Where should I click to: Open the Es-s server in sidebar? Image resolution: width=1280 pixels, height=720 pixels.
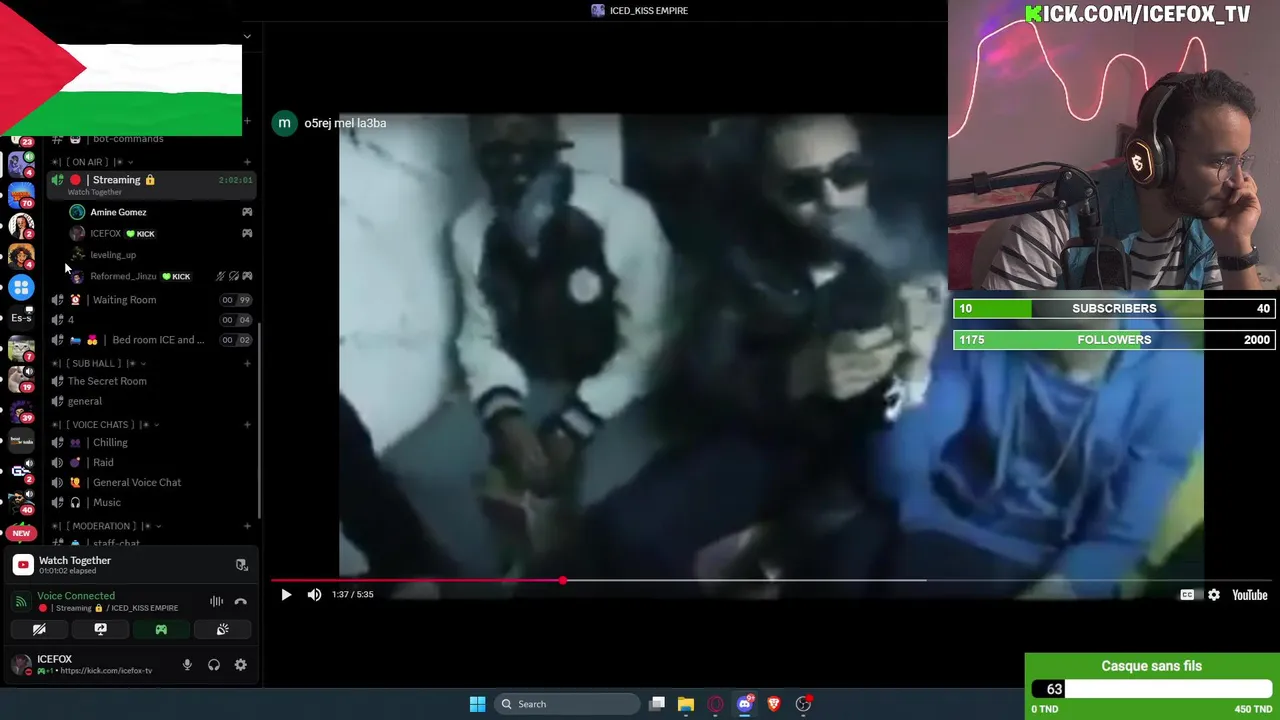point(21,318)
